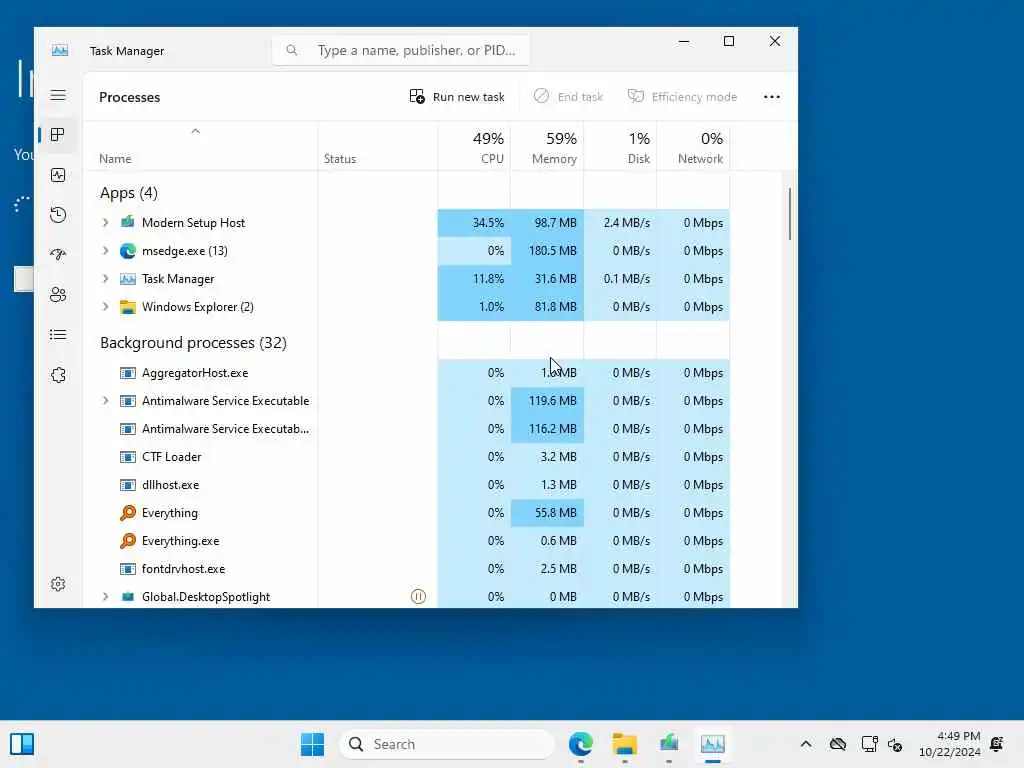Click the 34.5% CPU value of Modern Setup Host
The image size is (1024, 768).
pos(488,223)
